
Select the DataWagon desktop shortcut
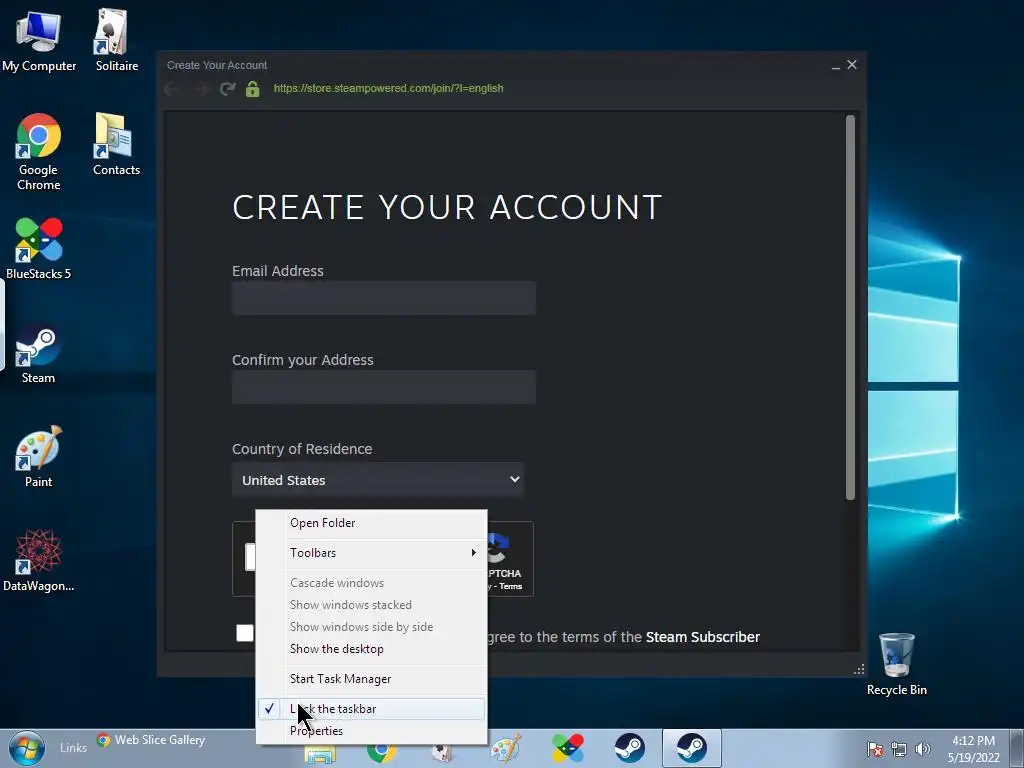(39, 561)
